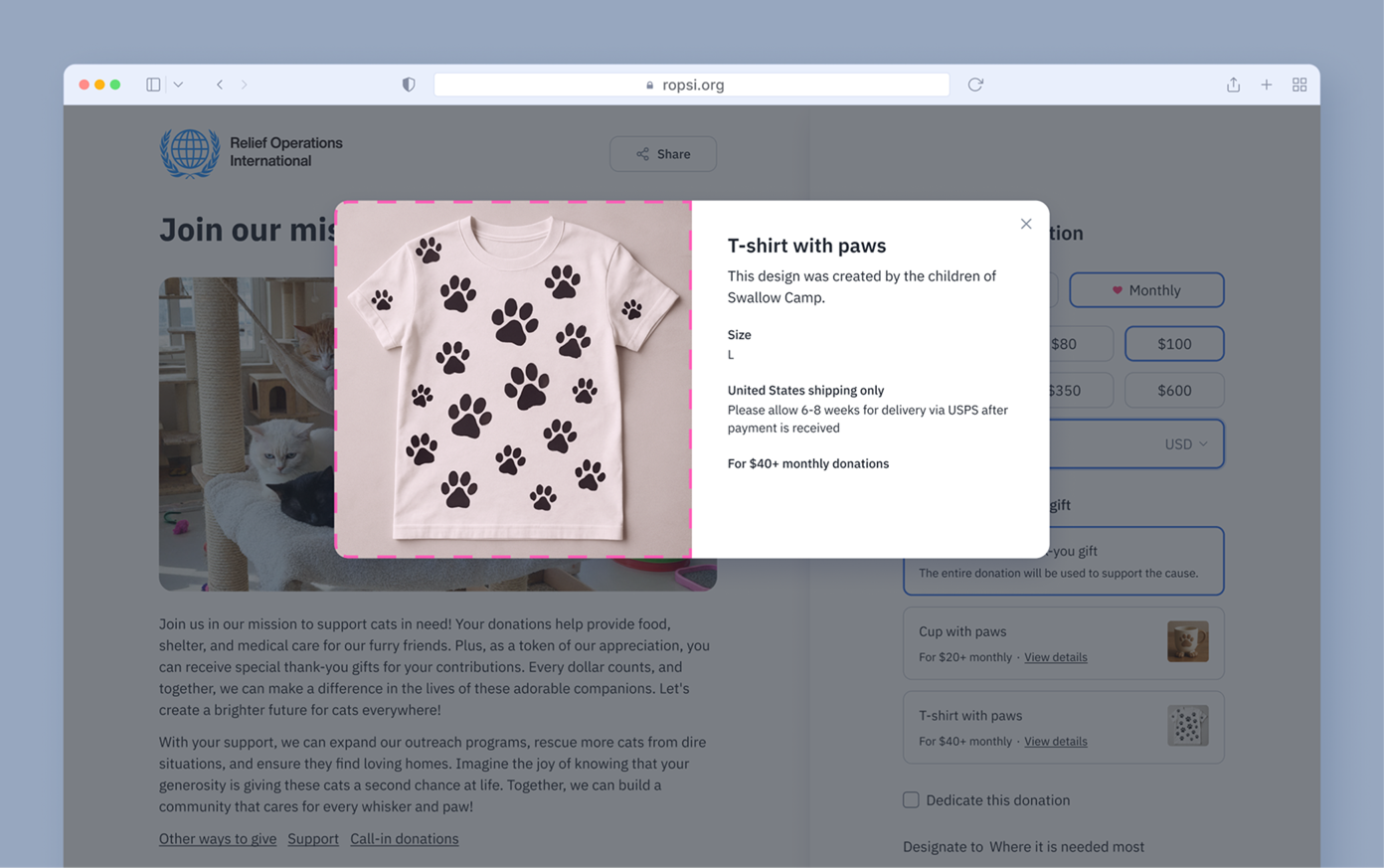Click the size value 'L'
Screen dimensions: 1384x868
click(x=731, y=355)
